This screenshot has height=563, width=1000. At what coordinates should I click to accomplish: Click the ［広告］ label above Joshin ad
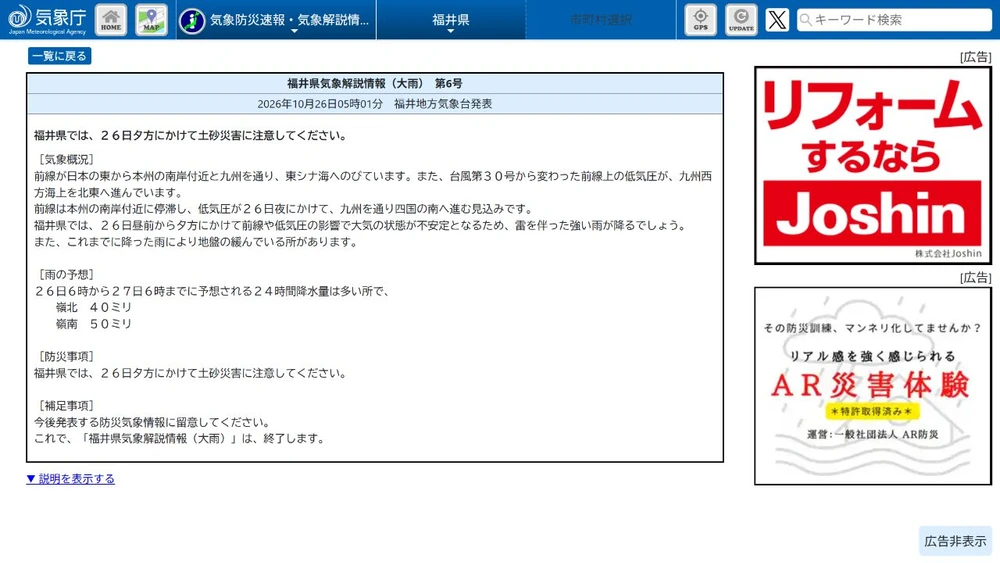[x=976, y=57]
